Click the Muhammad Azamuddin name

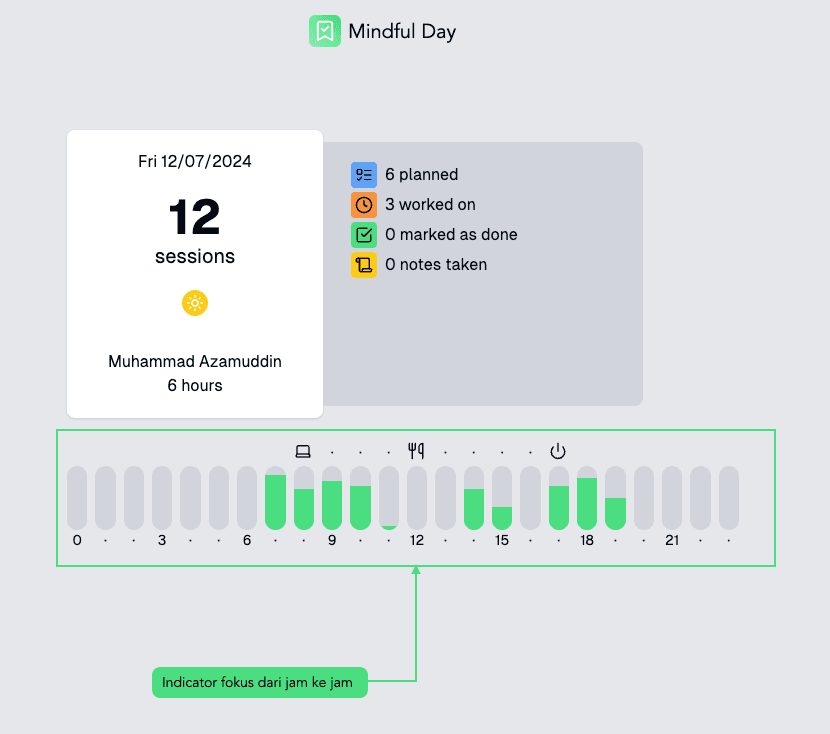[x=195, y=362]
